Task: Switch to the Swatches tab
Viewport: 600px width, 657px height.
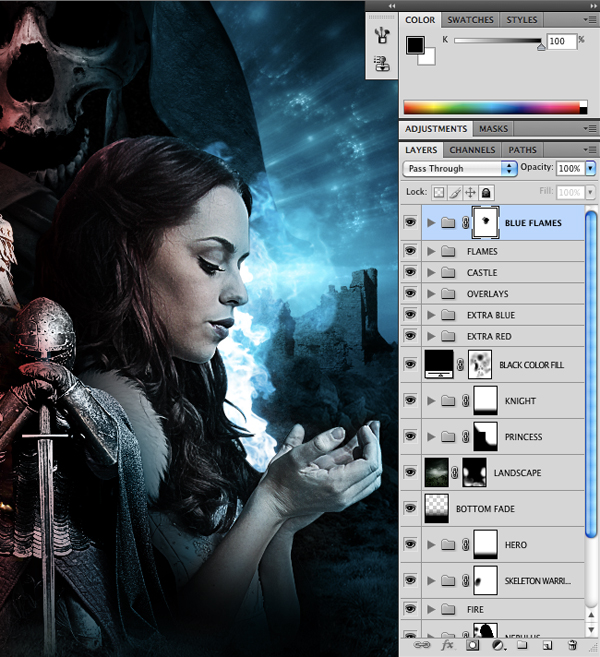Action: (469, 20)
